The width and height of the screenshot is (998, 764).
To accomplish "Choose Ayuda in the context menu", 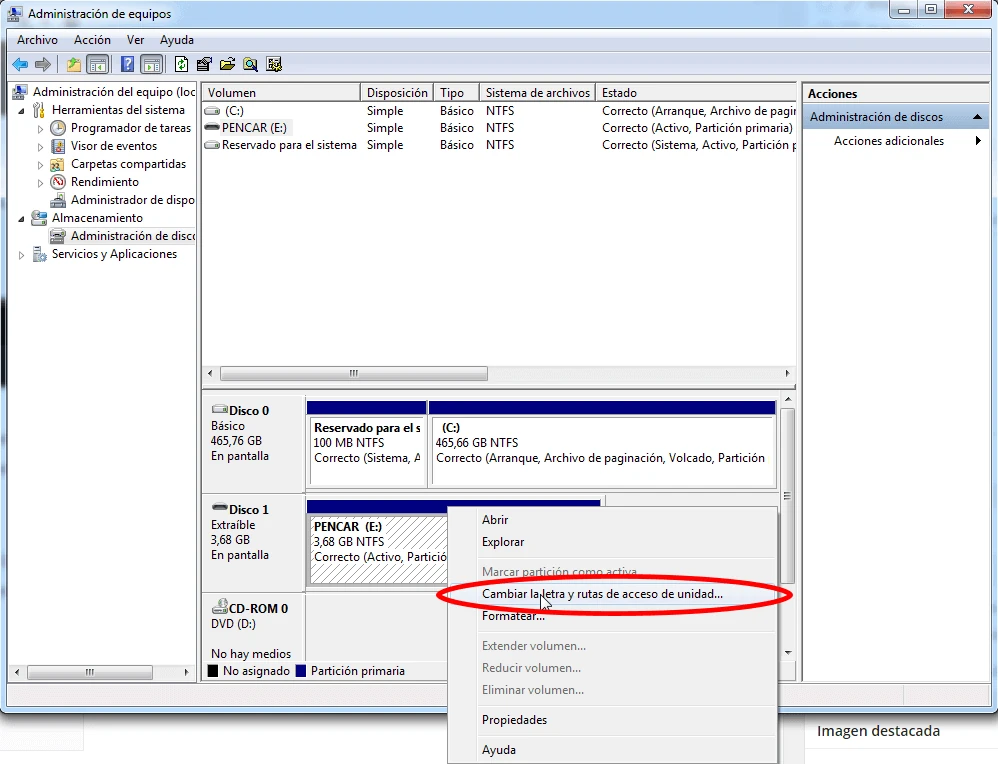I will click(612, 750).
